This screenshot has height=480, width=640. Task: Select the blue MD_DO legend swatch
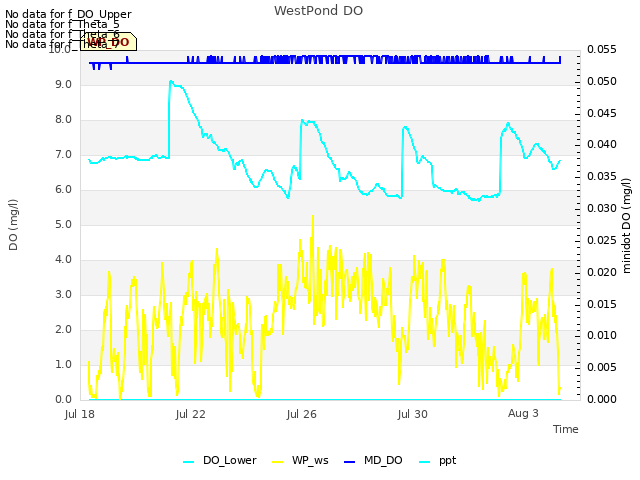350,462
